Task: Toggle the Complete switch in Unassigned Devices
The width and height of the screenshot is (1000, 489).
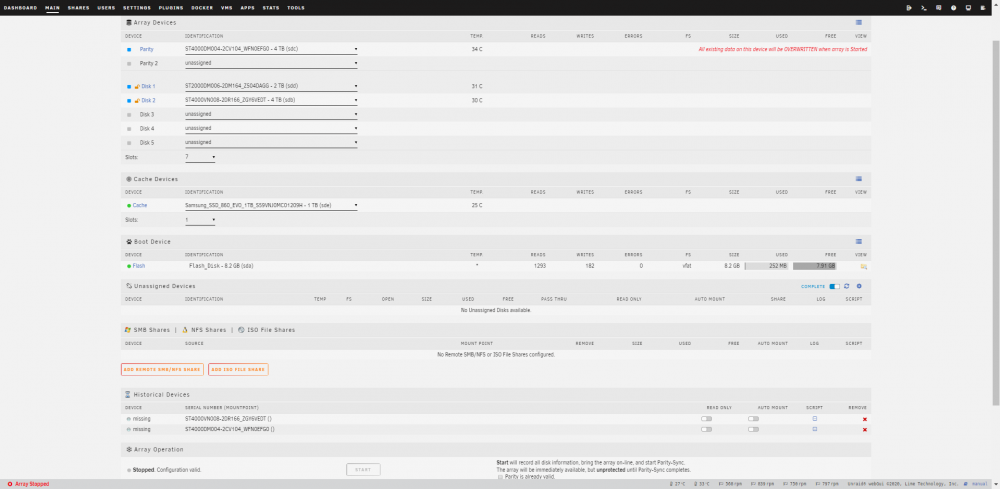Action: point(834,286)
